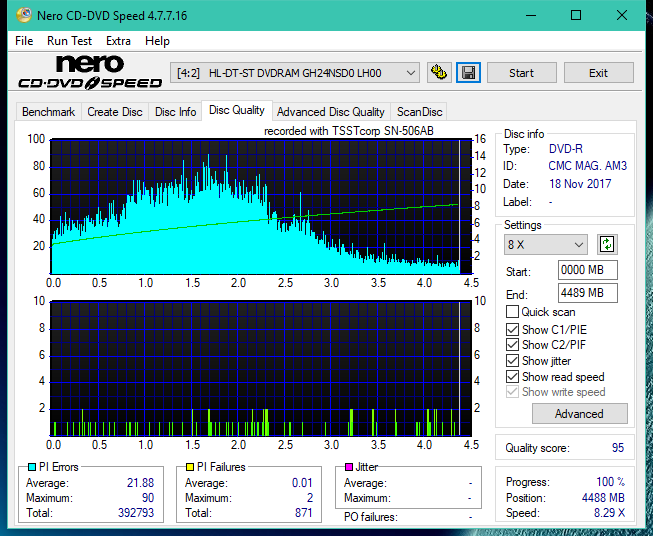Screen dimensions: 653x536
Task: Click the Position value 4488 MB
Action: (x=603, y=498)
